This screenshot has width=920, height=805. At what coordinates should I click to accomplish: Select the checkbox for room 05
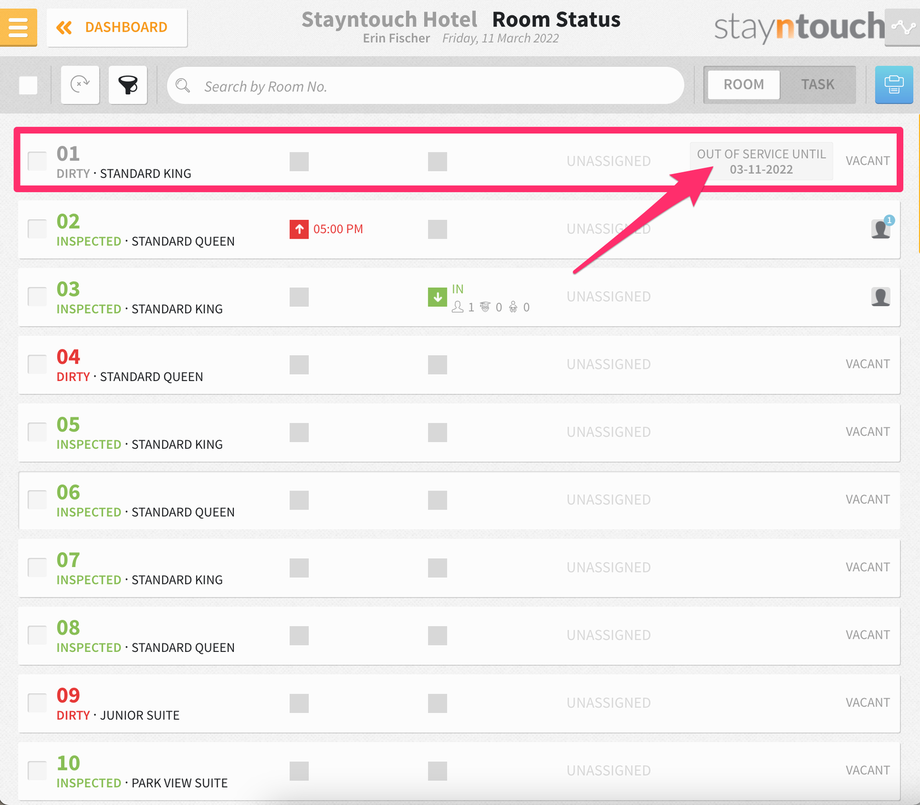(x=37, y=432)
